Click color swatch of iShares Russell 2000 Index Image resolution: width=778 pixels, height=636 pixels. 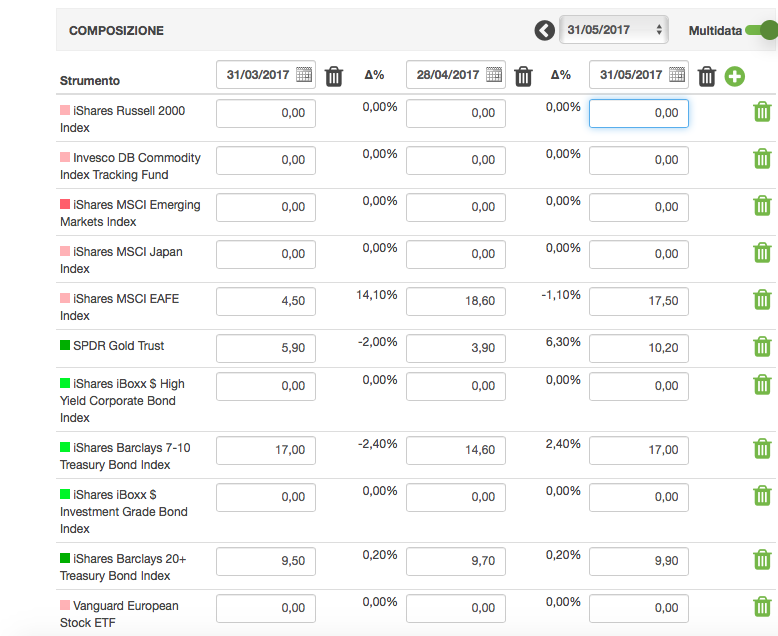coord(65,110)
